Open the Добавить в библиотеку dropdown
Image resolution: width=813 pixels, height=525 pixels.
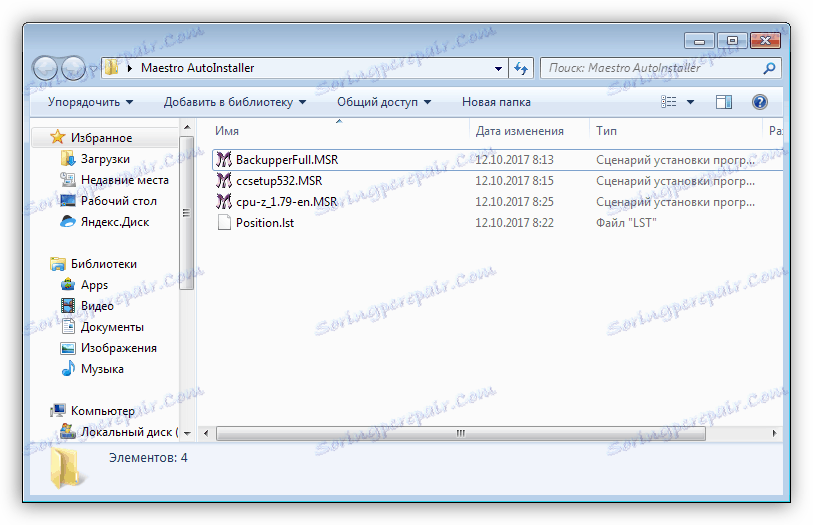tap(235, 102)
